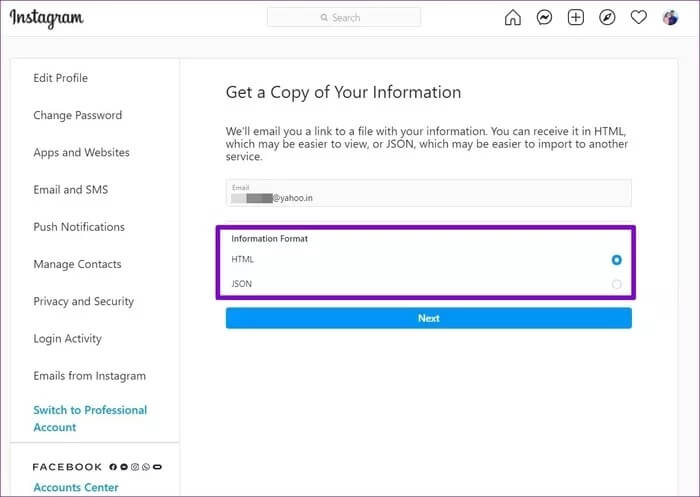Open Privacy and Security settings
Screen dimensions: 700x497
(x=83, y=301)
